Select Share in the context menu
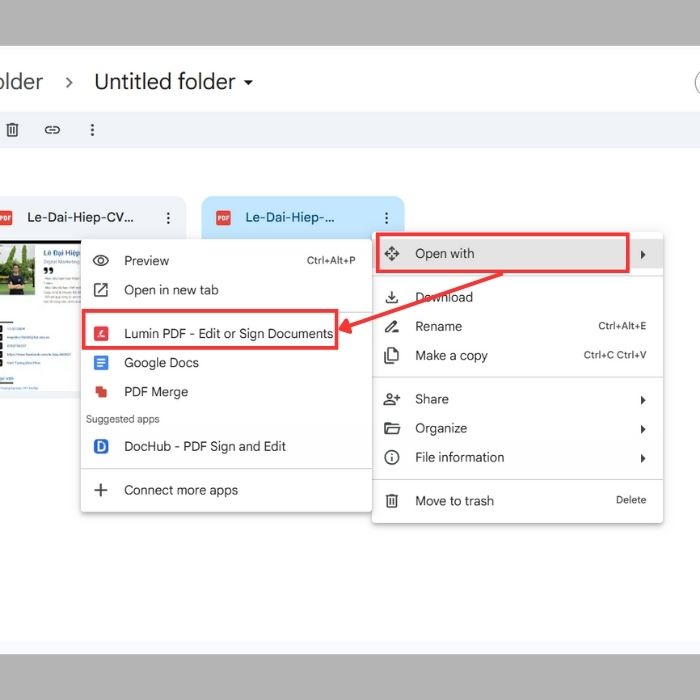Image resolution: width=700 pixels, height=700 pixels. click(518, 399)
